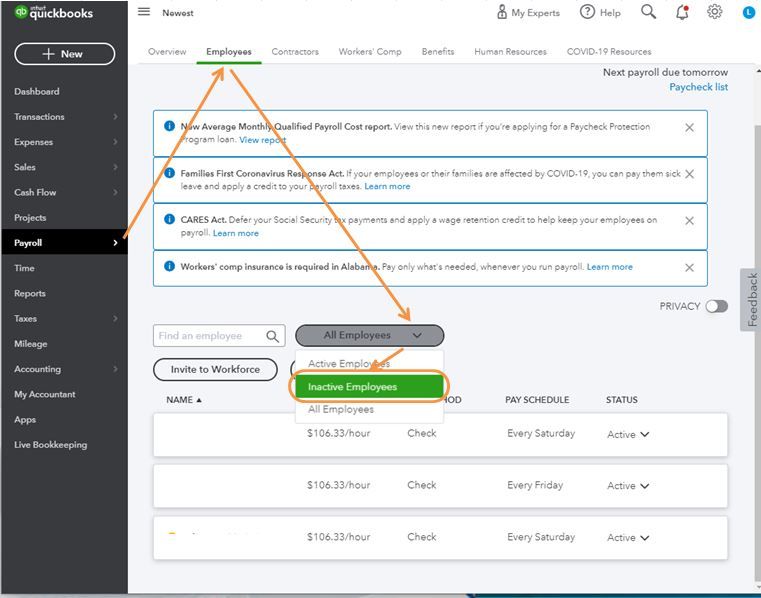
Task: Open the search magnifier in header
Action: [648, 12]
